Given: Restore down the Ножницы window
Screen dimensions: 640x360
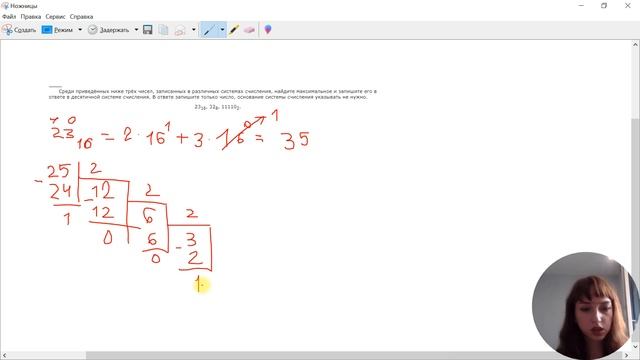Looking at the screenshot, I should (x=604, y=6).
